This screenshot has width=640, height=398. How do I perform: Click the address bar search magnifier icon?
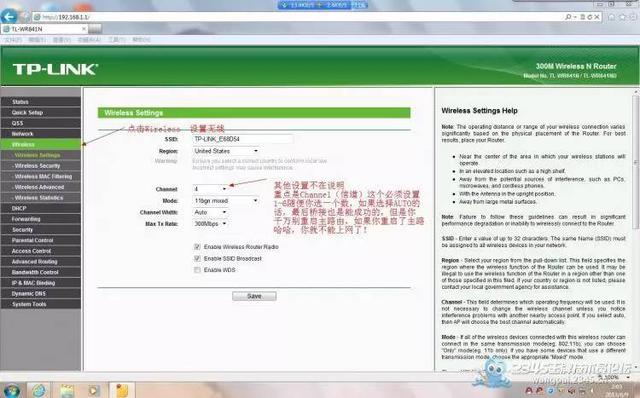pyautogui.click(x=568, y=17)
